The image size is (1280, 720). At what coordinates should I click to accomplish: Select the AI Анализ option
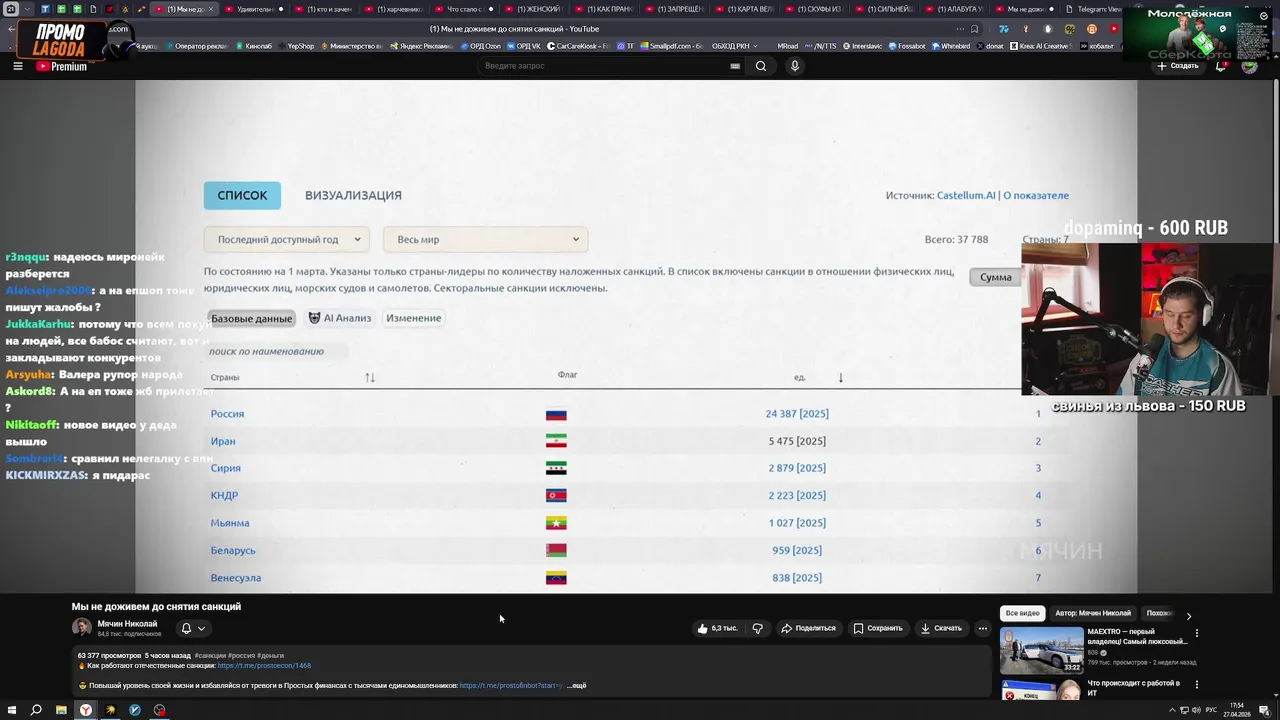(340, 318)
